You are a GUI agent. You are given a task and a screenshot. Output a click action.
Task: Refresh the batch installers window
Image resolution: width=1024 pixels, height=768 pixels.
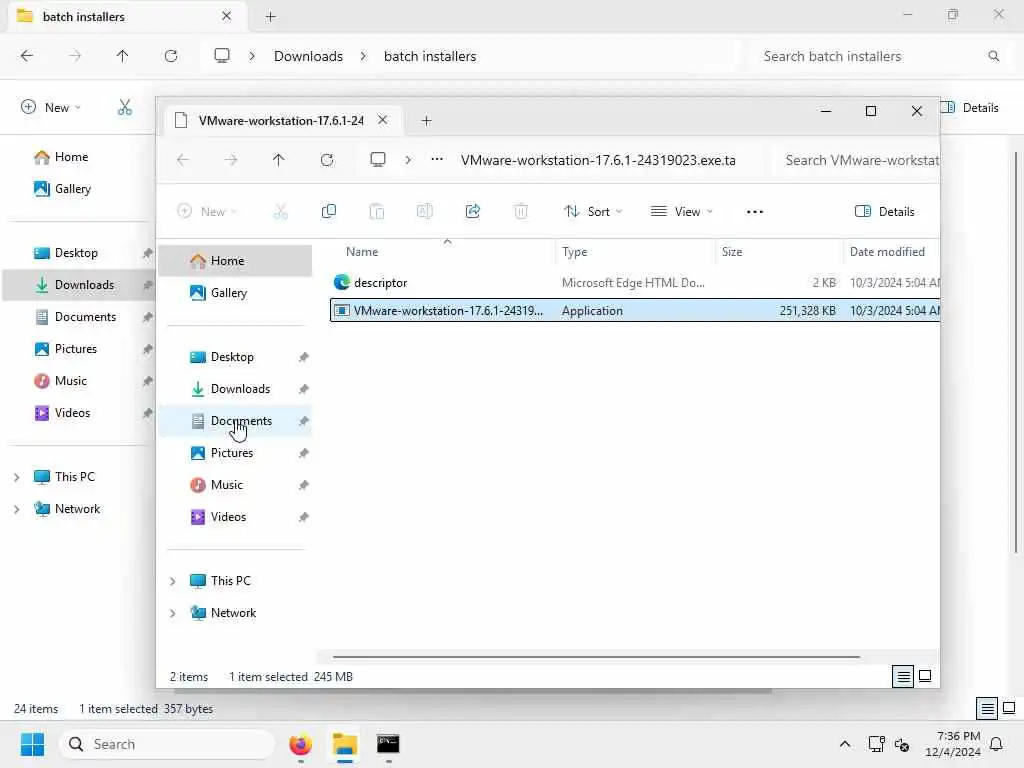coord(171,56)
